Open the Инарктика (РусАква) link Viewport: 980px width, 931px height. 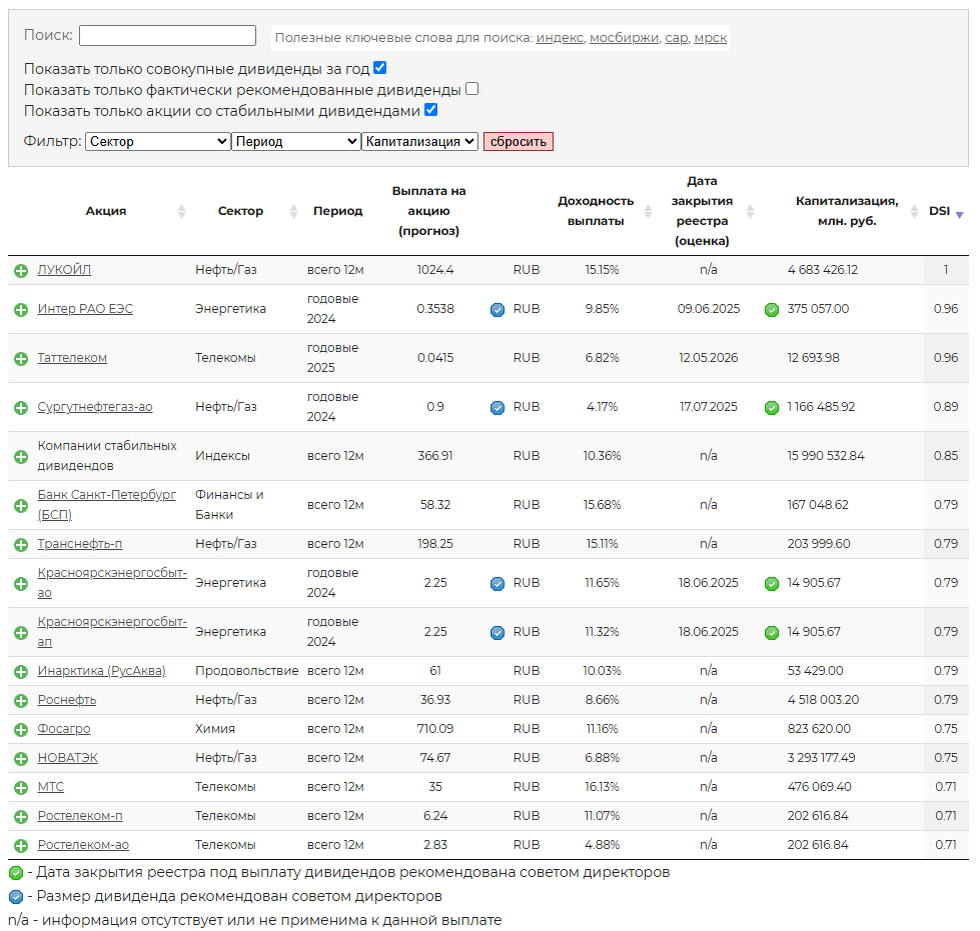[x=101, y=671]
